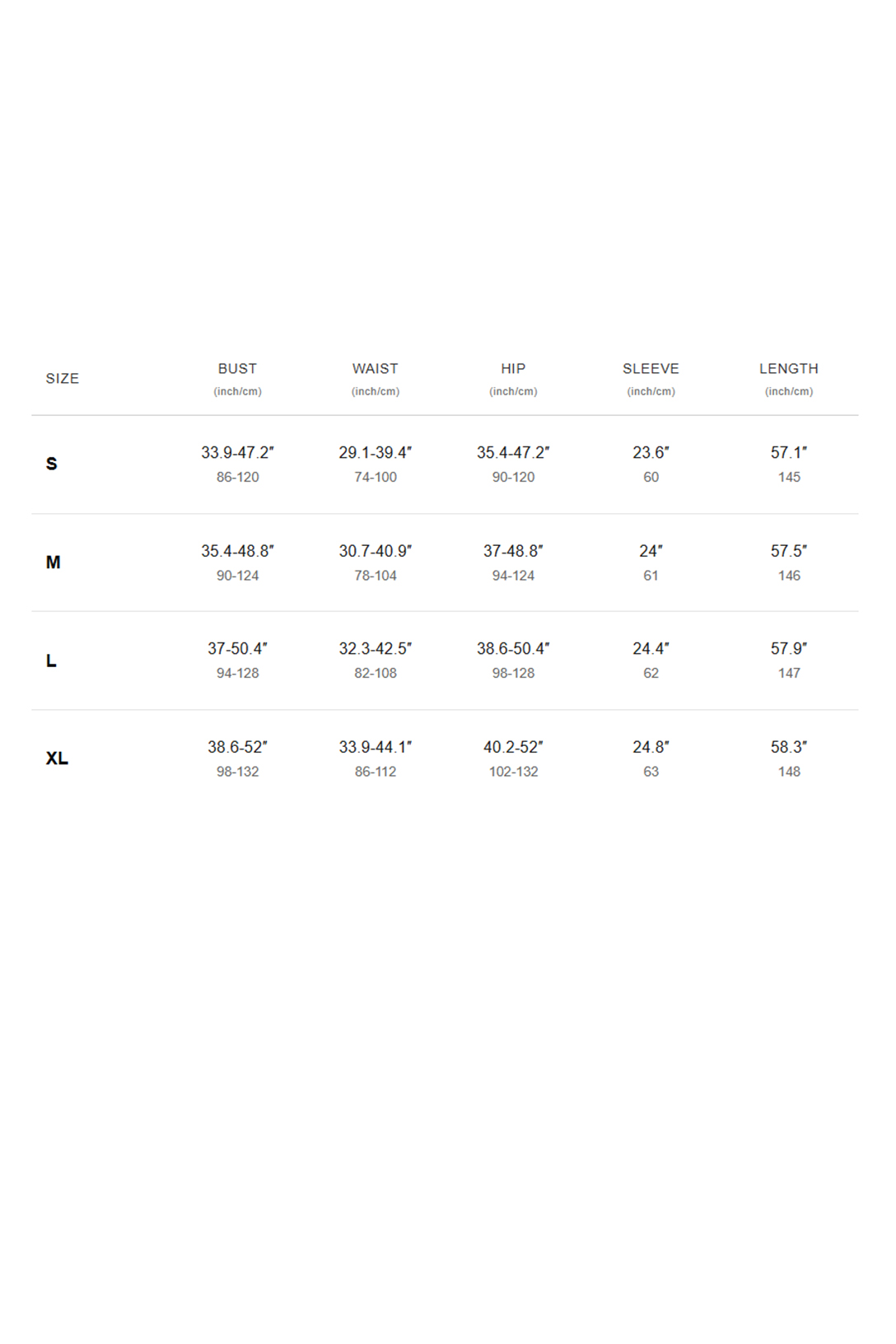Select sleeve value 24.8" for size XL
The width and height of the screenshot is (896, 1344).
pos(651,747)
